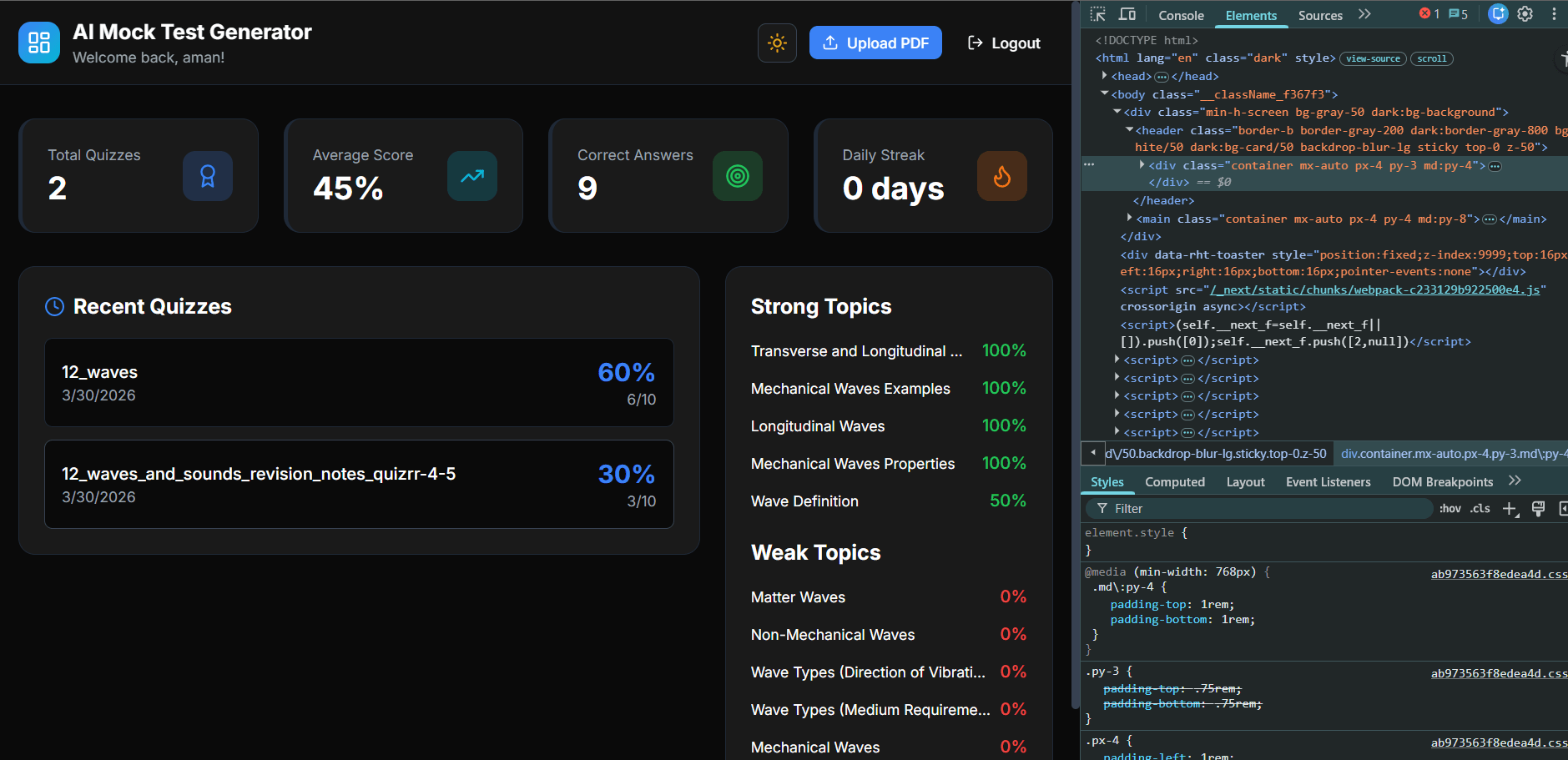This screenshot has width=1568, height=760.
Task: Click the inspect element picker icon
Action: click(x=1097, y=14)
